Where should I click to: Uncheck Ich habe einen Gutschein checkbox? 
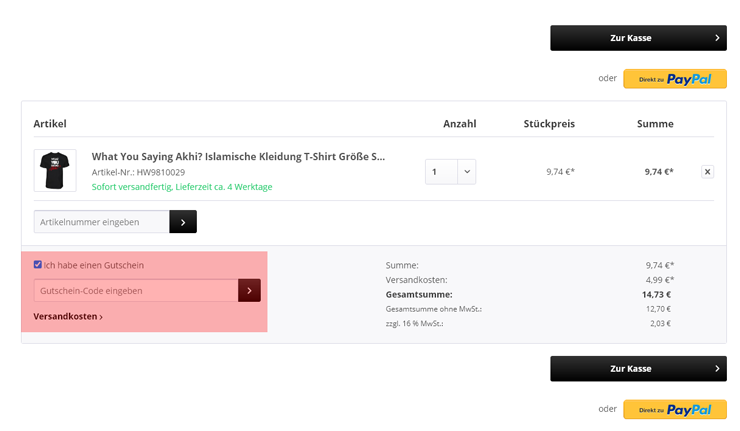pos(38,264)
